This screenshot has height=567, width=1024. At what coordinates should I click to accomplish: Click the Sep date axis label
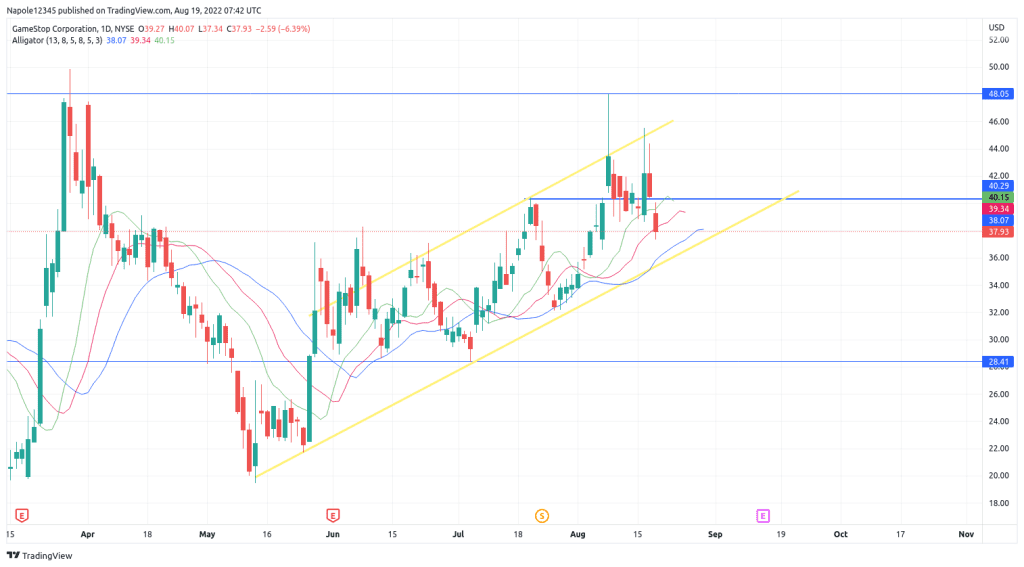[x=715, y=534]
